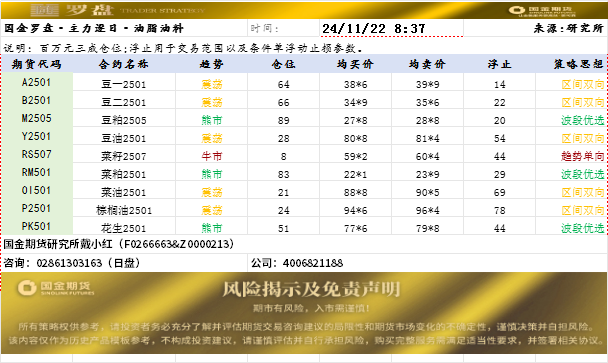Click analyst line 国金期货研究所戴小红

[x=119, y=244]
